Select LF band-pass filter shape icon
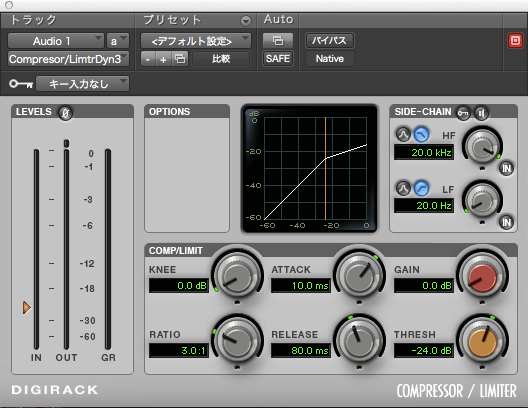 [403, 189]
